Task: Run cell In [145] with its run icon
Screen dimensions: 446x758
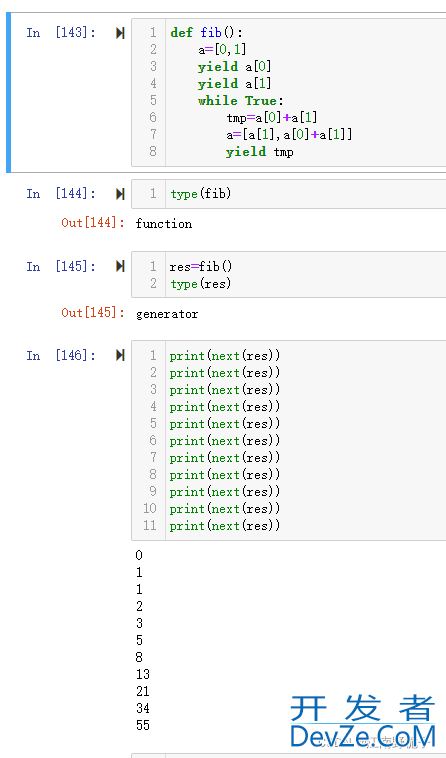Action: [x=120, y=266]
